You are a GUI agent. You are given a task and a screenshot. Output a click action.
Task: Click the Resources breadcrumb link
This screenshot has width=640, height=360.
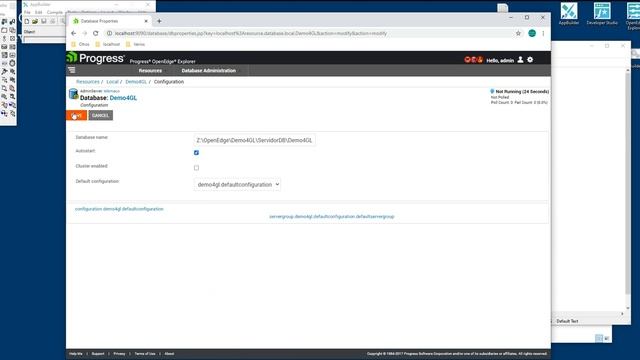coord(88,82)
